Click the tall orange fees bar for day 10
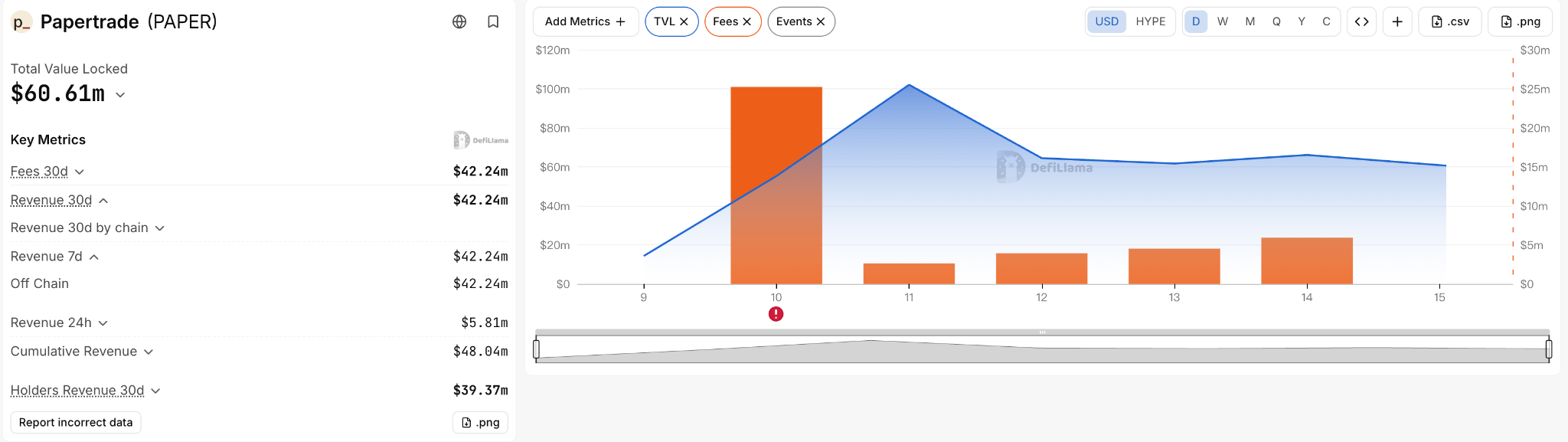The width and height of the screenshot is (1568, 442). (776, 185)
